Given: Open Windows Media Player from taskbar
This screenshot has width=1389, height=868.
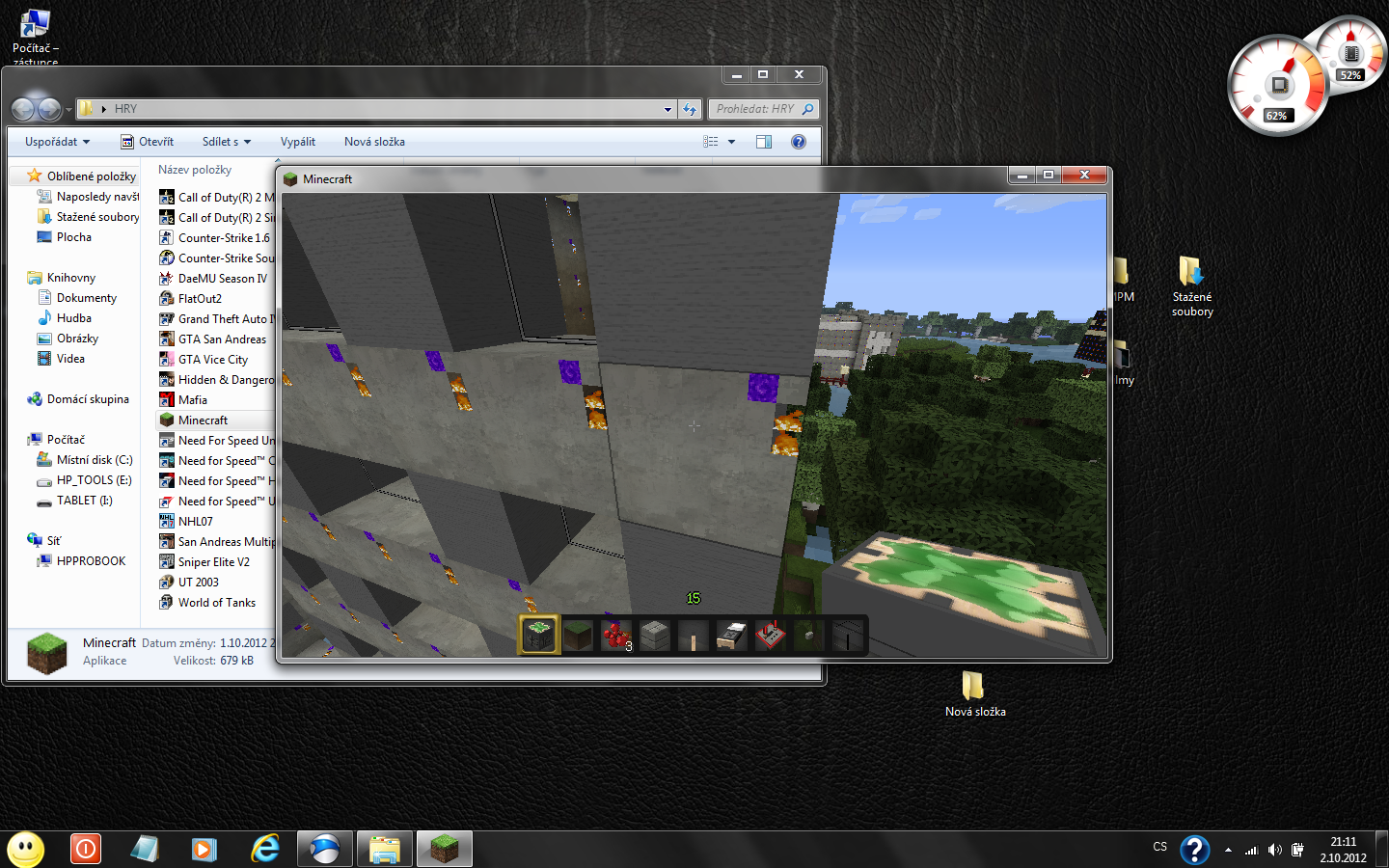Looking at the screenshot, I should click(204, 849).
